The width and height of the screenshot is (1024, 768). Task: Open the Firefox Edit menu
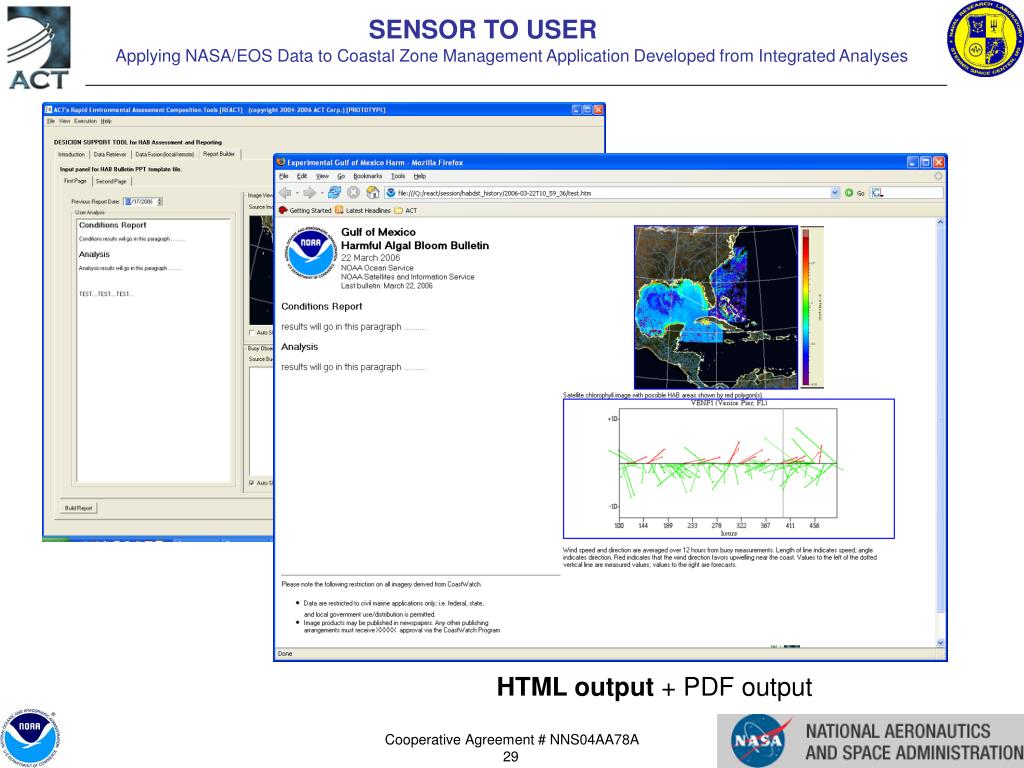302,176
